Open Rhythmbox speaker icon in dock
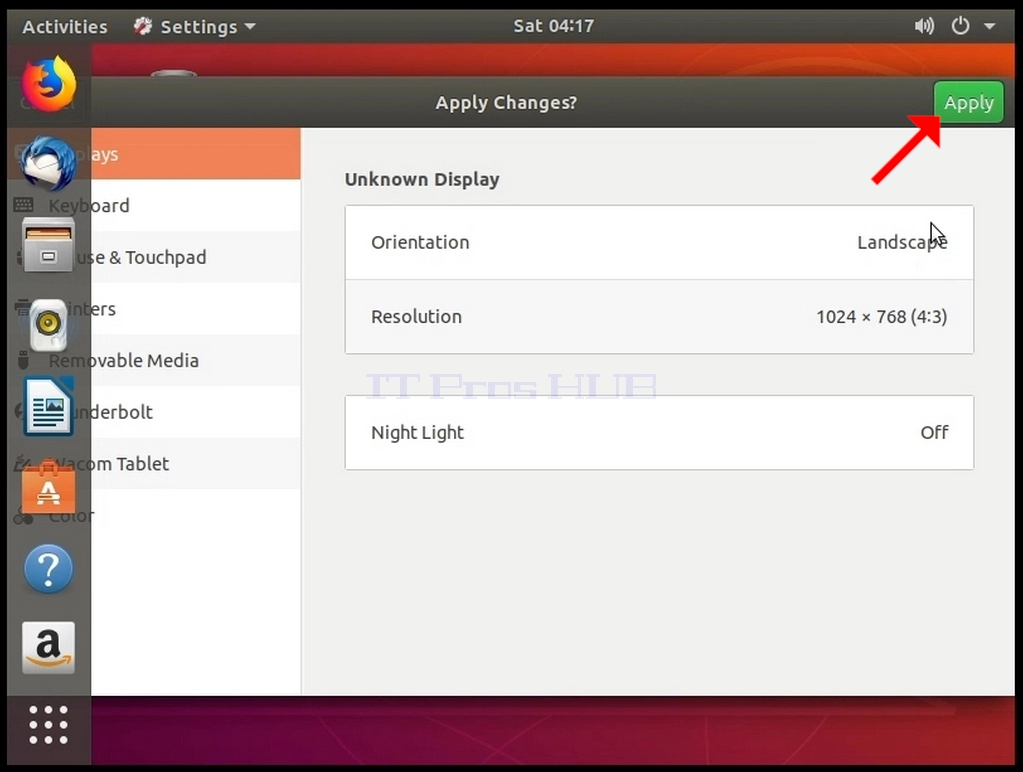Image resolution: width=1023 pixels, height=772 pixels. pyautogui.click(x=48, y=324)
